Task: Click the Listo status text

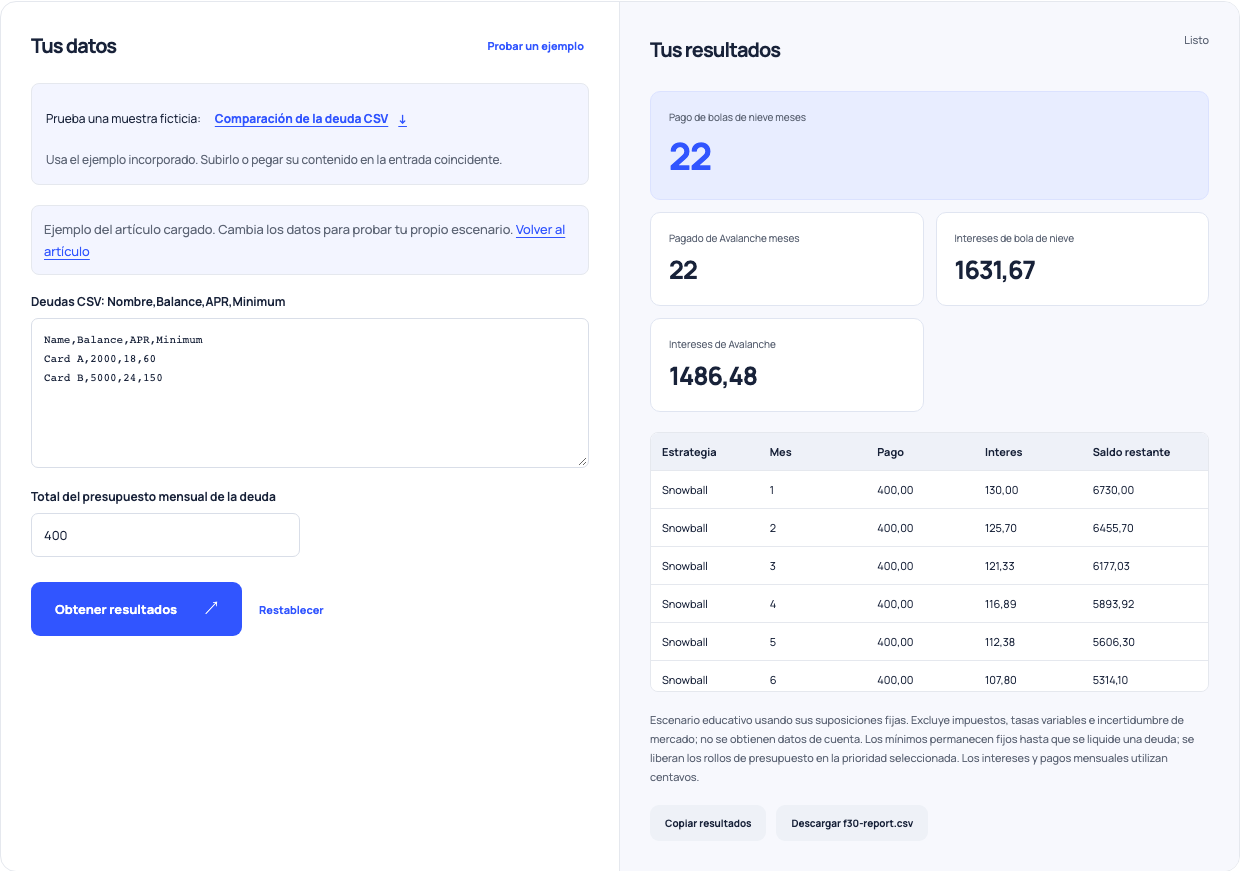Action: tap(1196, 41)
